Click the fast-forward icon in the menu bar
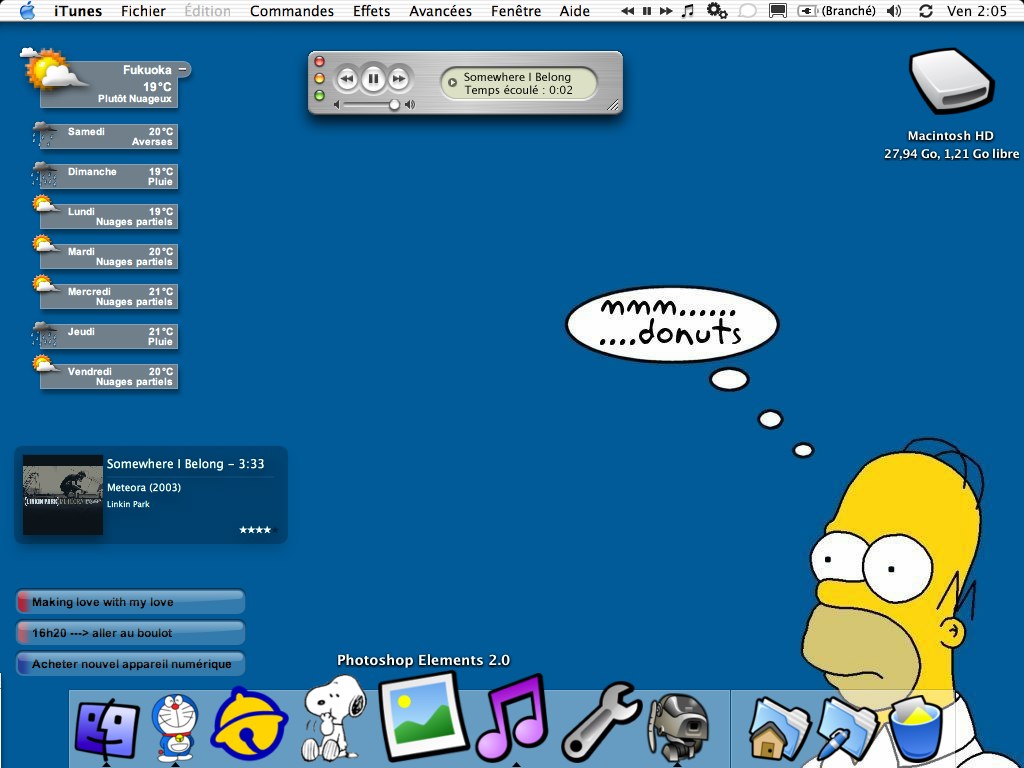Image resolution: width=1024 pixels, height=768 pixels. pyautogui.click(x=665, y=11)
